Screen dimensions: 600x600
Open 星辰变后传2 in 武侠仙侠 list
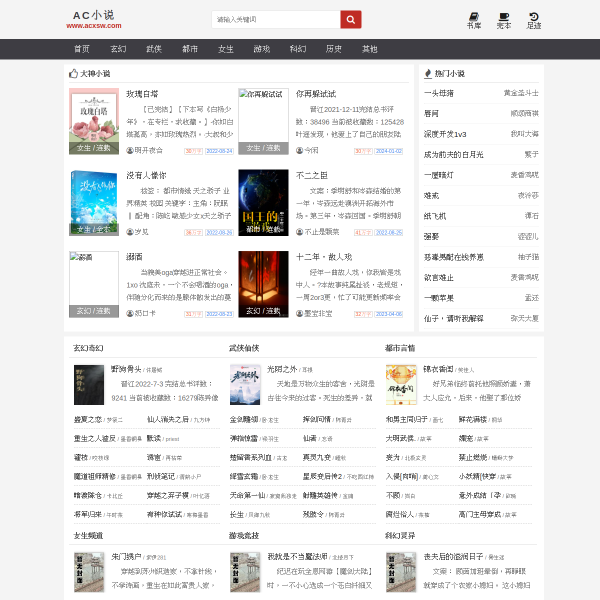323,476
